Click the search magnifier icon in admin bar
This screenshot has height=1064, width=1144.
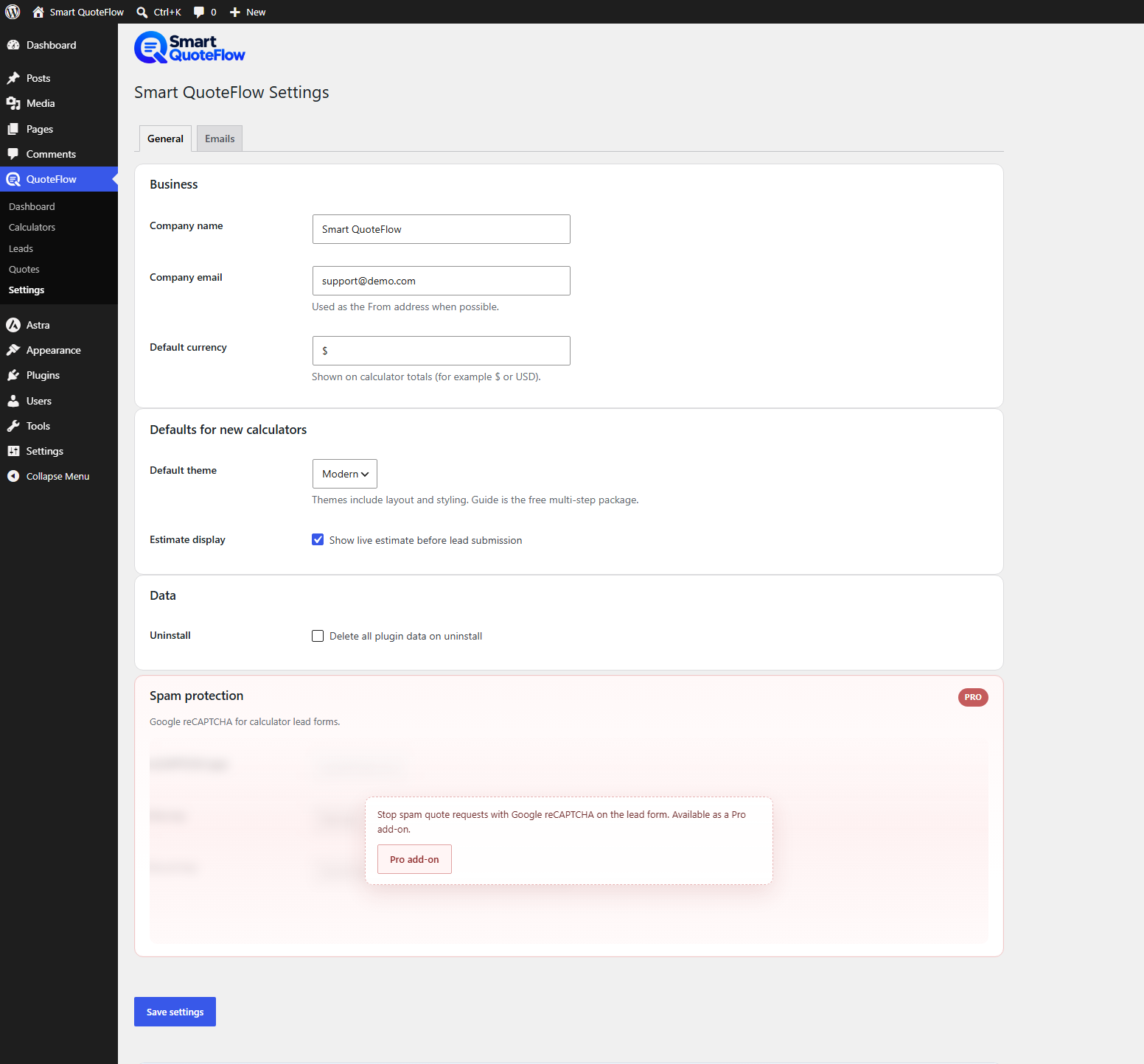142,12
